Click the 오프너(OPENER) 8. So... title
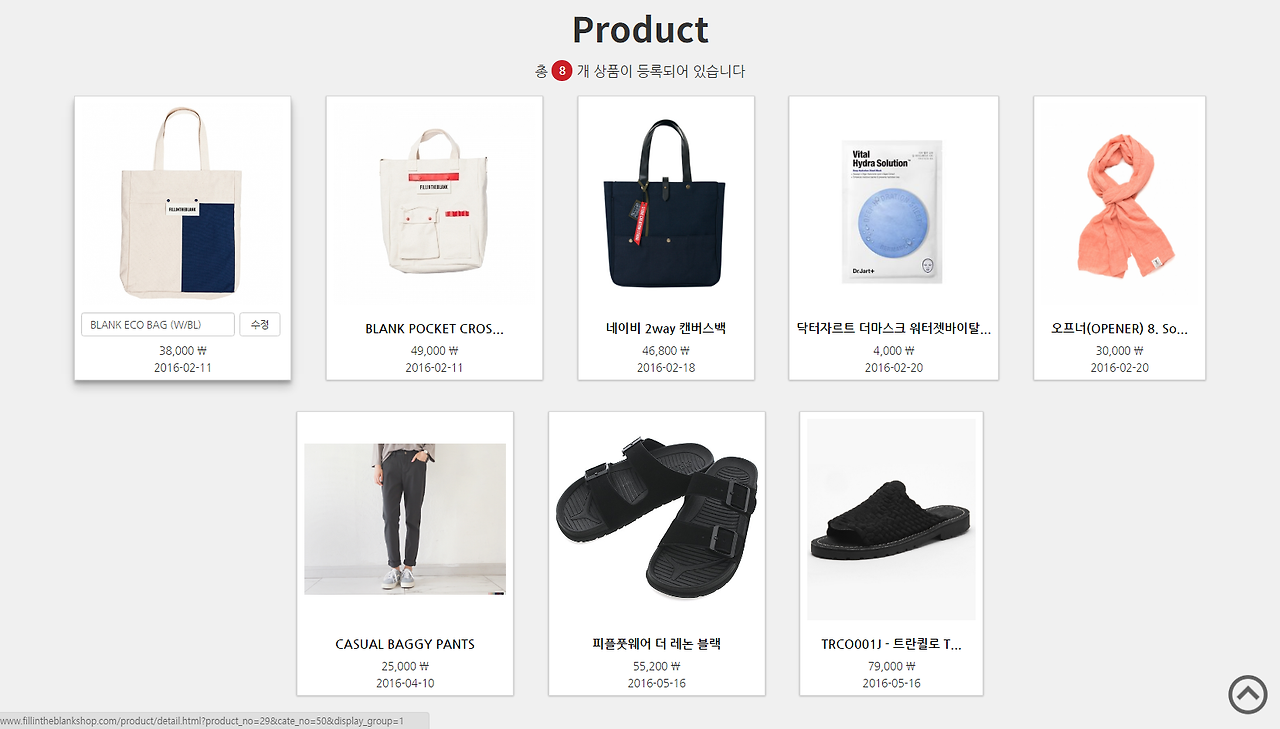 (x=1119, y=328)
